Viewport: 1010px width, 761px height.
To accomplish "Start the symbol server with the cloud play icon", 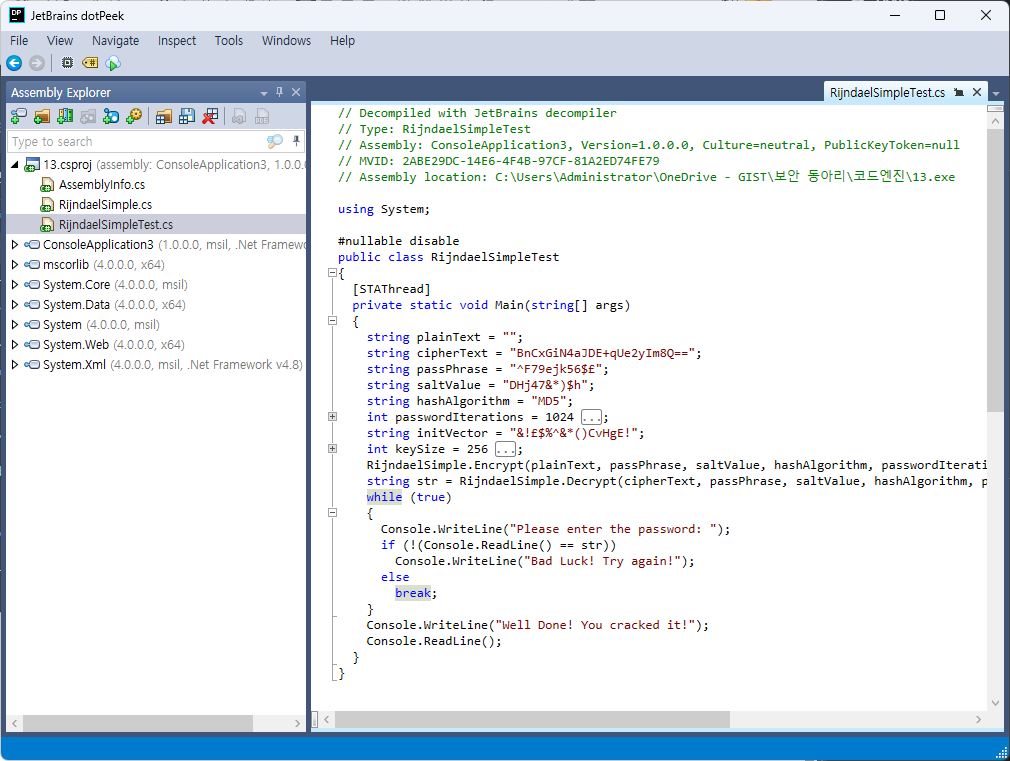I will 113,63.
